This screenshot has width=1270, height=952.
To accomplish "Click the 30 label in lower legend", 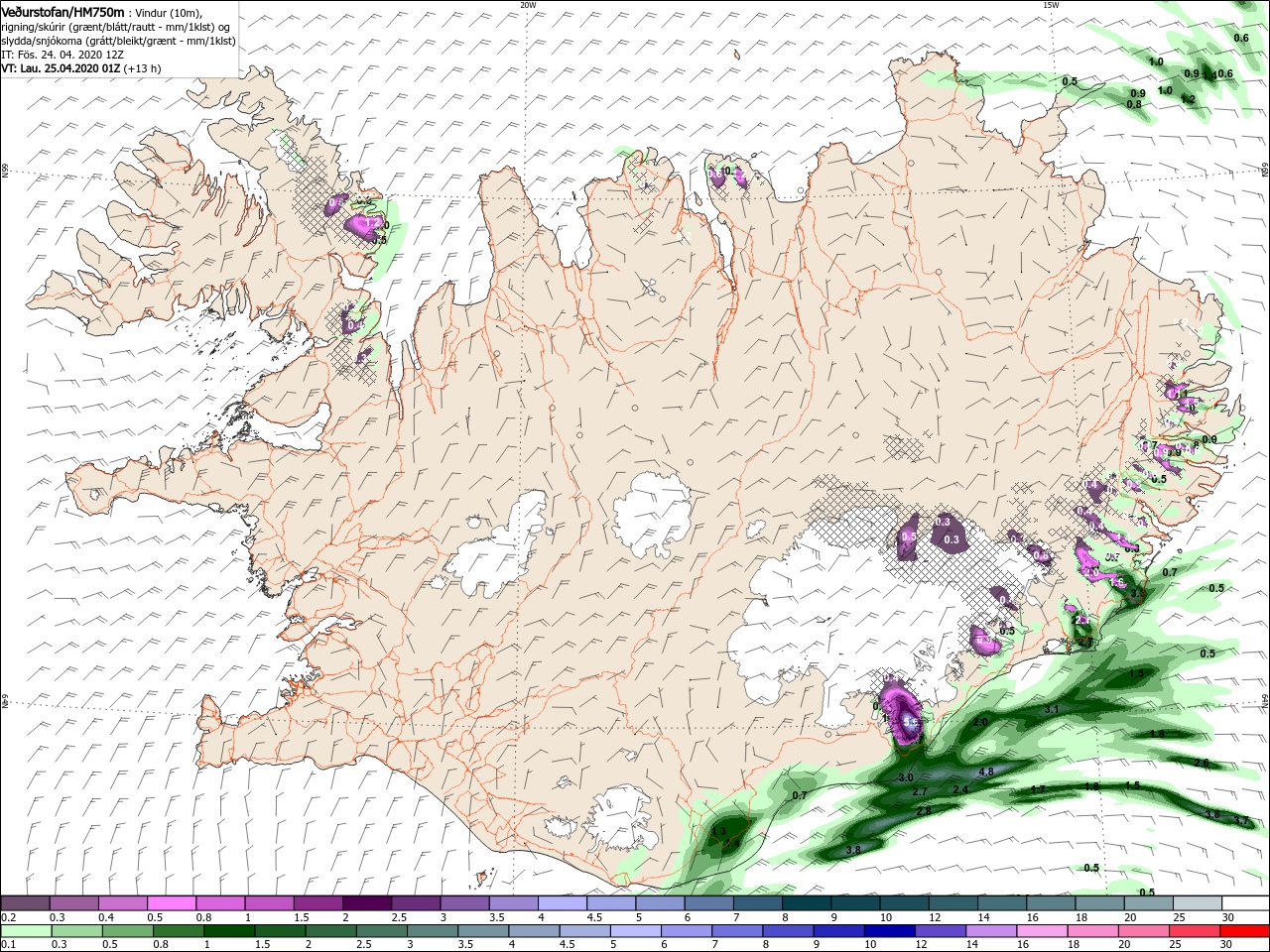I will coord(1226,945).
